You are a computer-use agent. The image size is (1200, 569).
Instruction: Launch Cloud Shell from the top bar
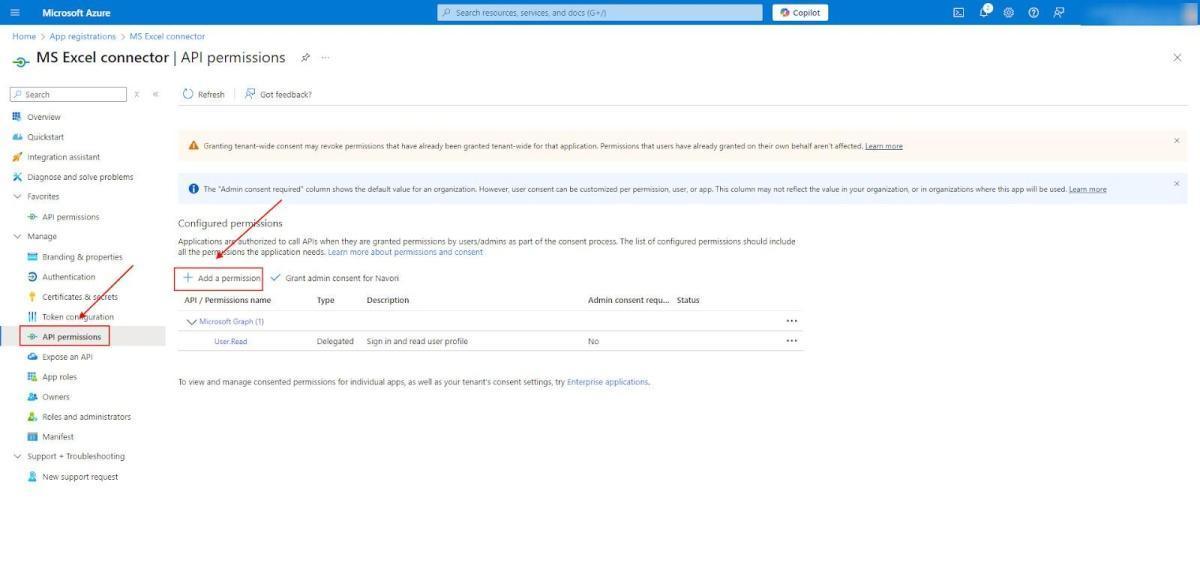(958, 12)
